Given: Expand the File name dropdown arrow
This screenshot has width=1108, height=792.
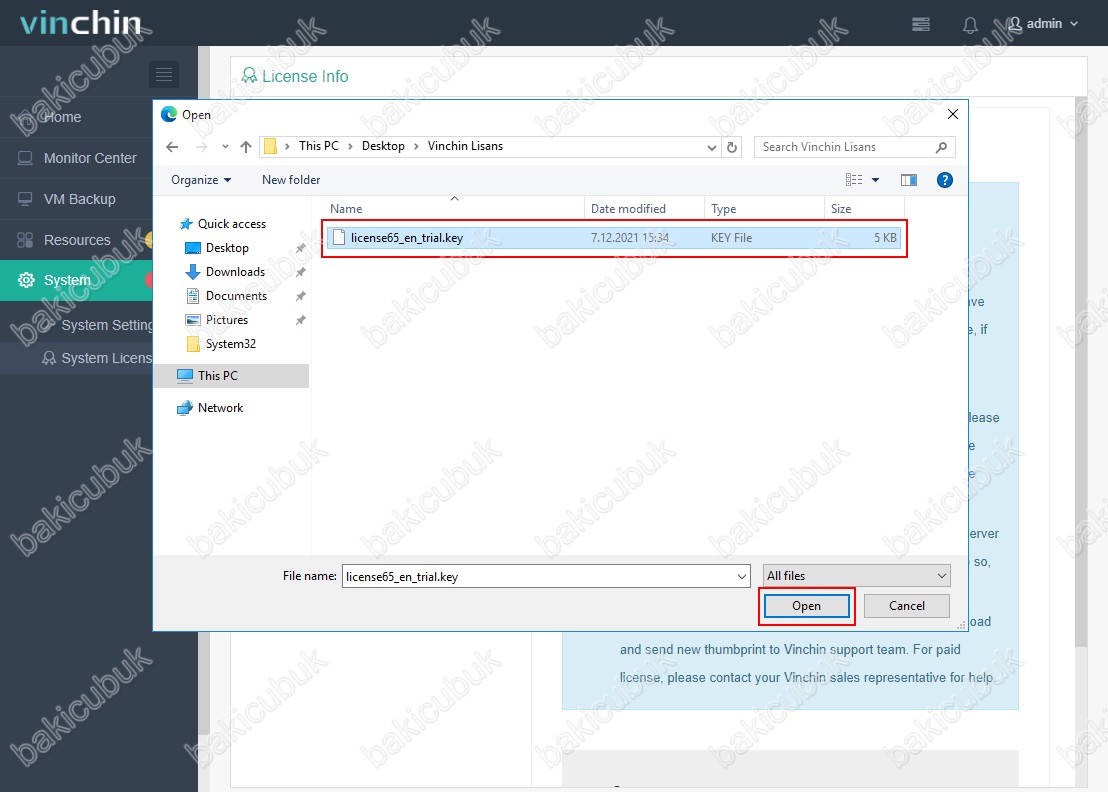Looking at the screenshot, I should [x=742, y=577].
